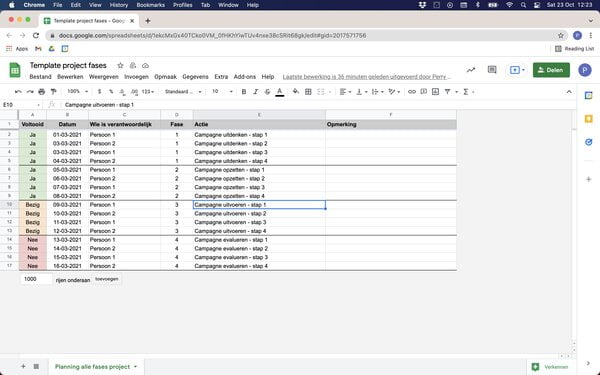The height and width of the screenshot is (375, 600).
Task: Toggle bold formatting
Action: coord(244,92)
